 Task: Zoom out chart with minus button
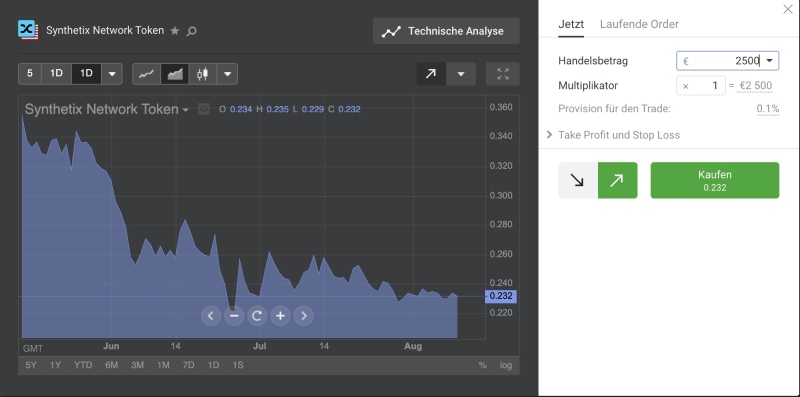(x=234, y=316)
